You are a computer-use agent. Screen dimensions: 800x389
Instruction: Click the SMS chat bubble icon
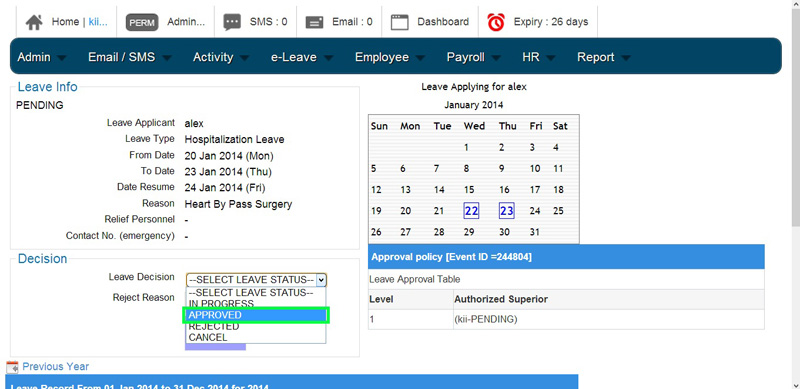[232, 22]
